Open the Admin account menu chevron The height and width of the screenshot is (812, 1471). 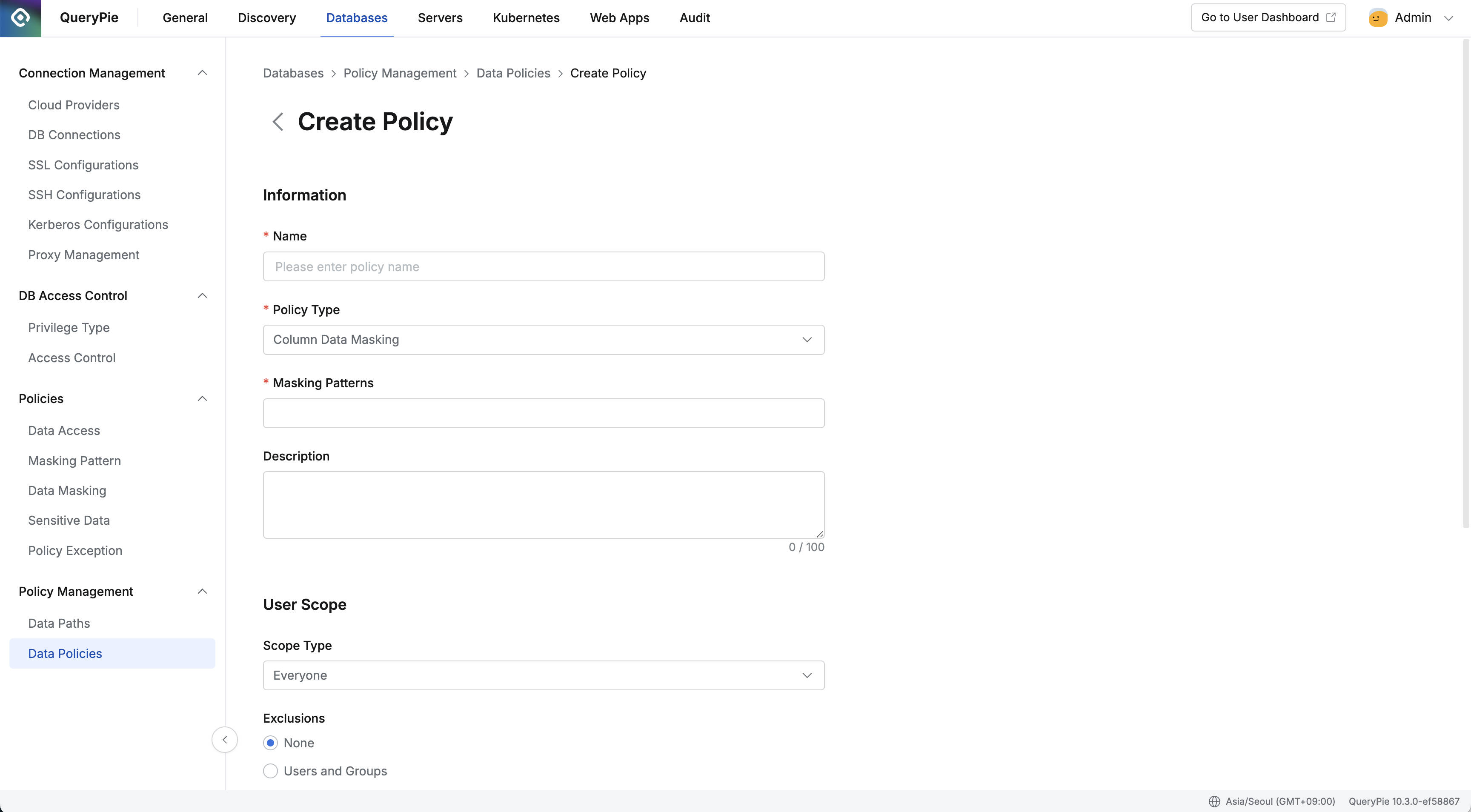click(1448, 18)
